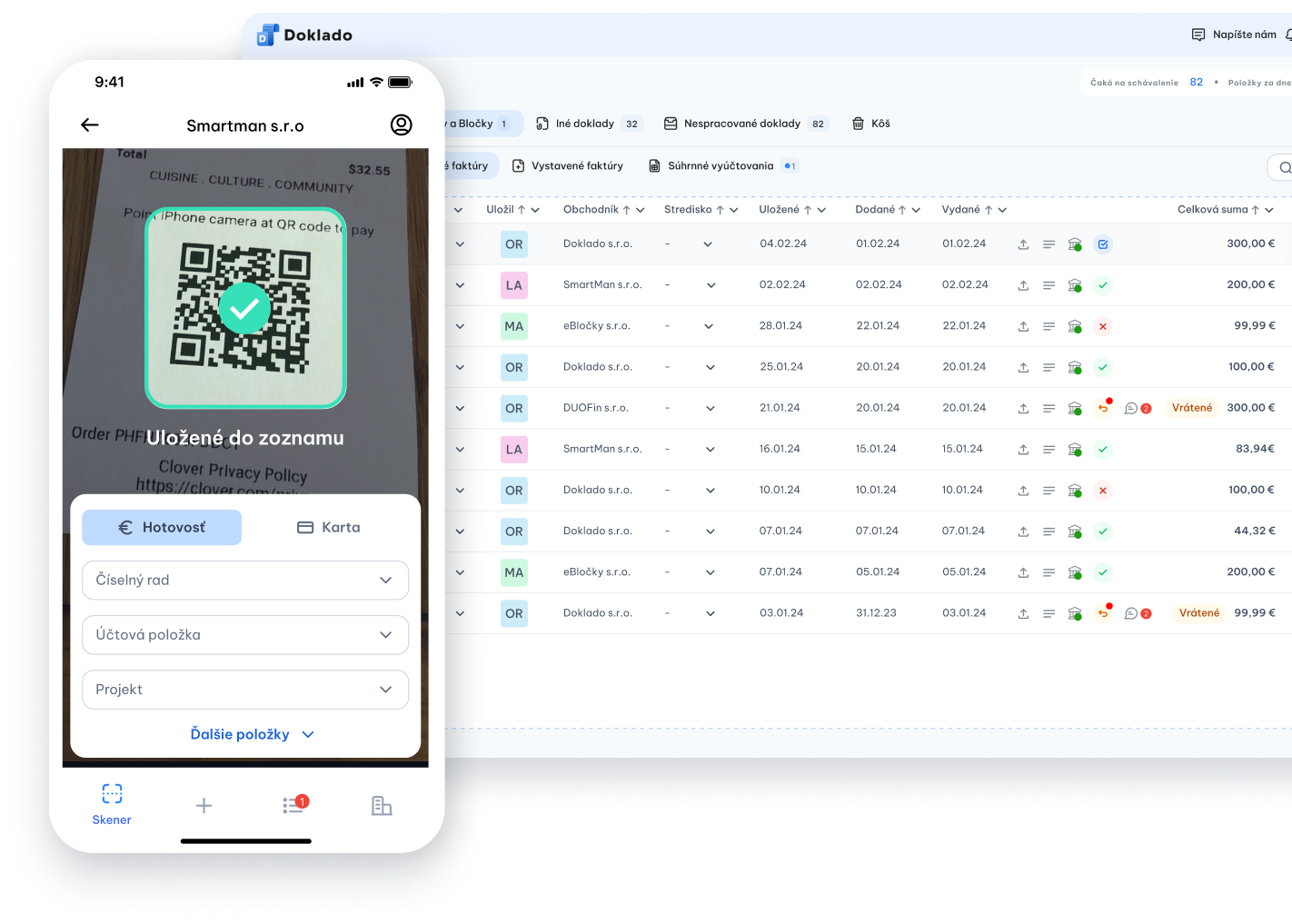Image resolution: width=1292 pixels, height=924 pixels.
Task: Open the list icon with red badge
Action: 294,804
